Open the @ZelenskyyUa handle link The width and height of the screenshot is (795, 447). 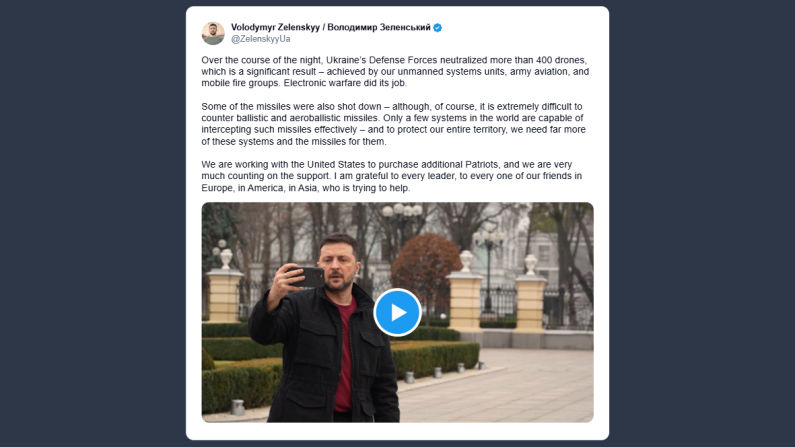pyautogui.click(x=261, y=39)
